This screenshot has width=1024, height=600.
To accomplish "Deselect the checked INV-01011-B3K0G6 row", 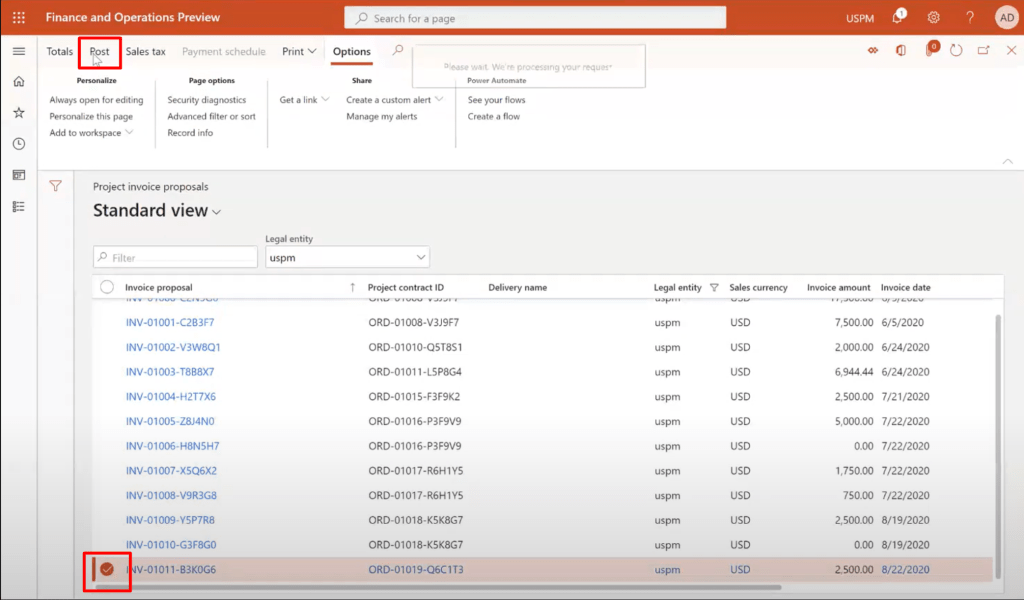I will click(107, 570).
